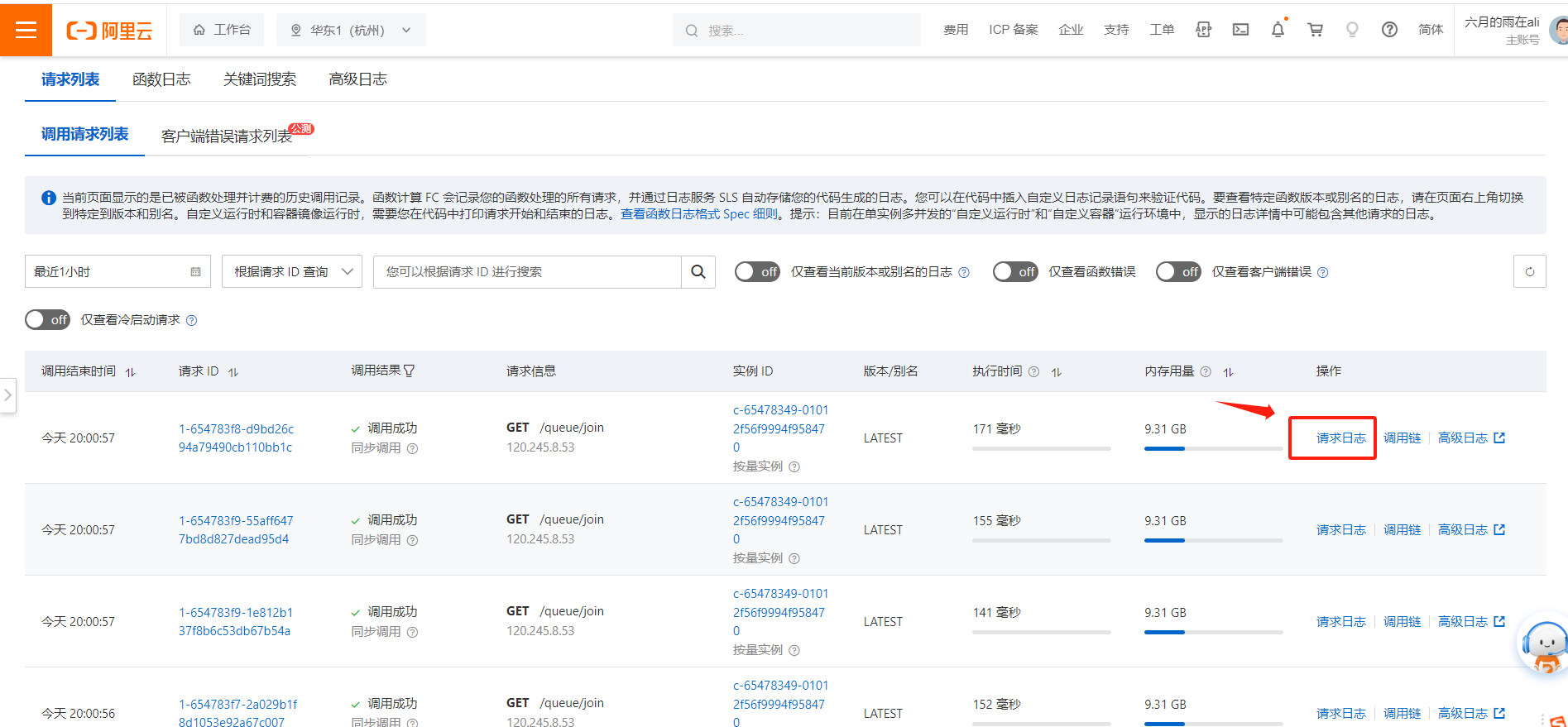Open the 费用 menu in header
Image resolution: width=1568 pixels, height=727 pixels.
(956, 30)
